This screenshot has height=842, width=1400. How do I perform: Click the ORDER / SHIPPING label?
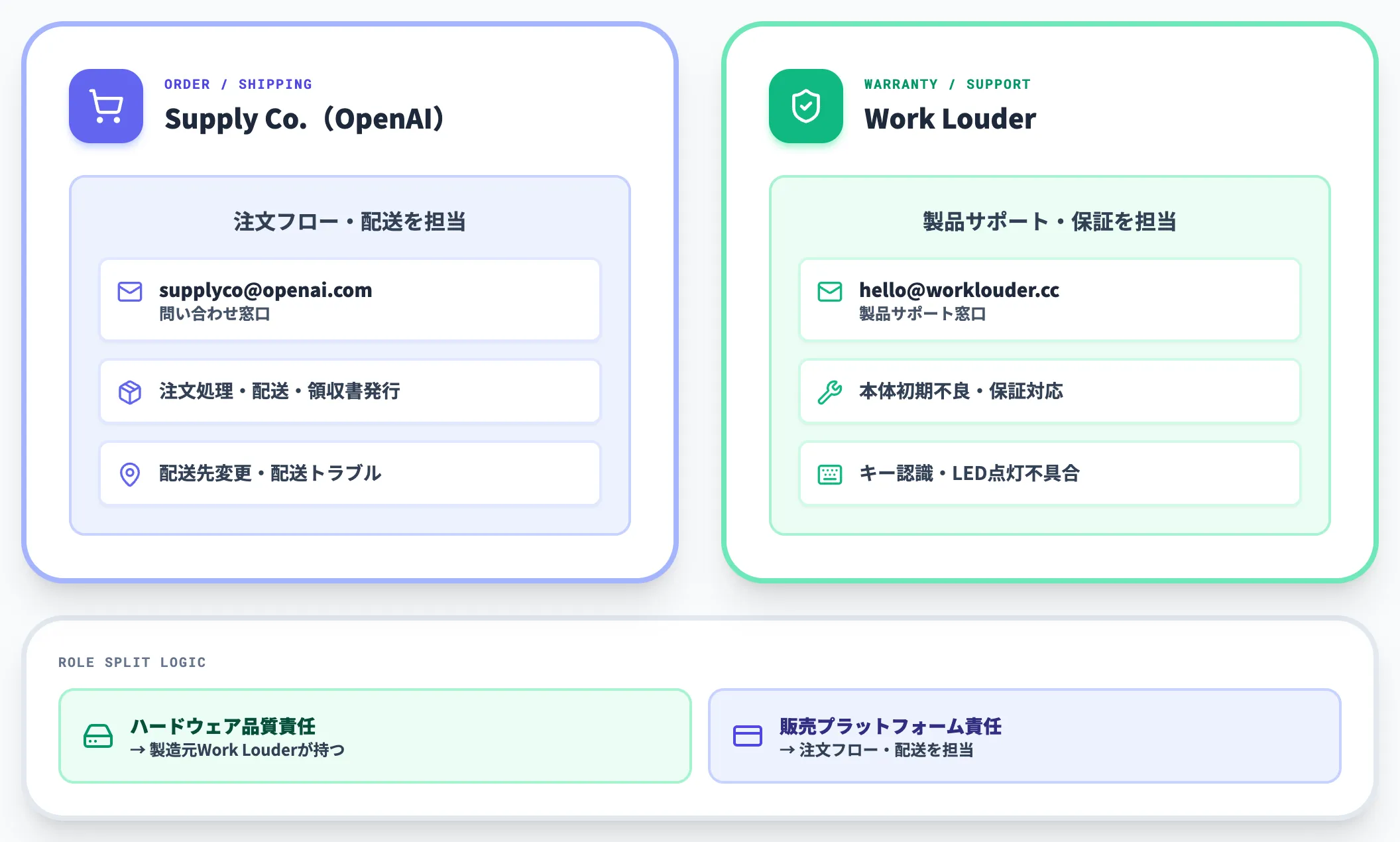(x=238, y=84)
